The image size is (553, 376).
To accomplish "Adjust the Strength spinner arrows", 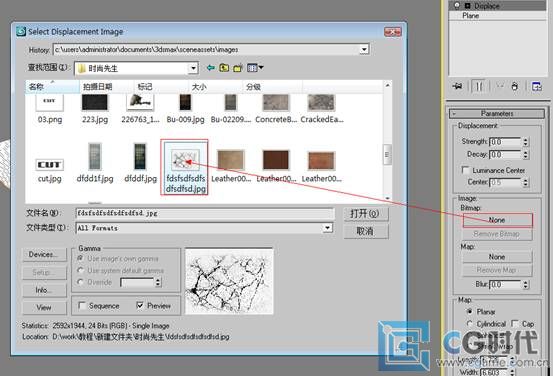I will coord(525,142).
